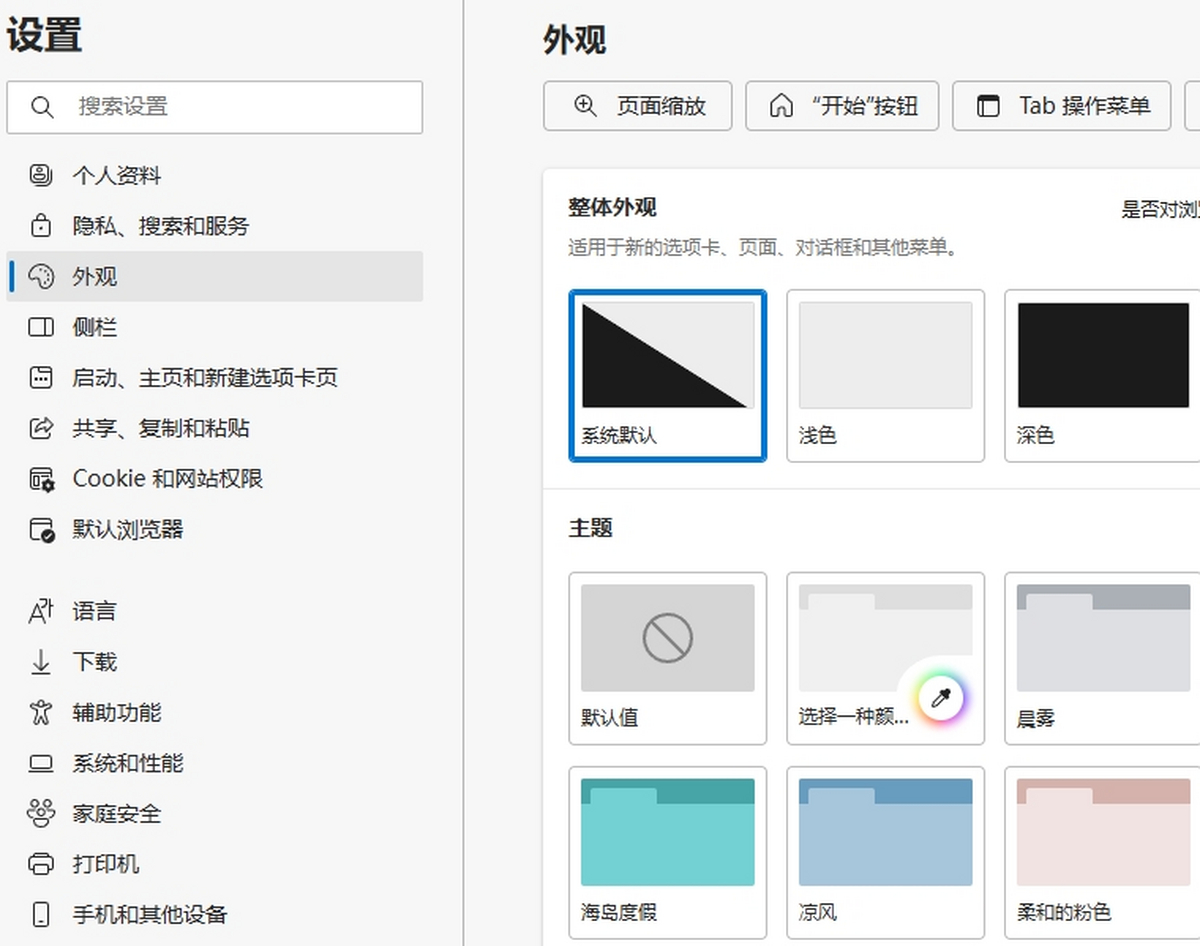Open 启动、主页和新建选项卡页 settings
This screenshot has width=1200, height=946.
[x=215, y=378]
